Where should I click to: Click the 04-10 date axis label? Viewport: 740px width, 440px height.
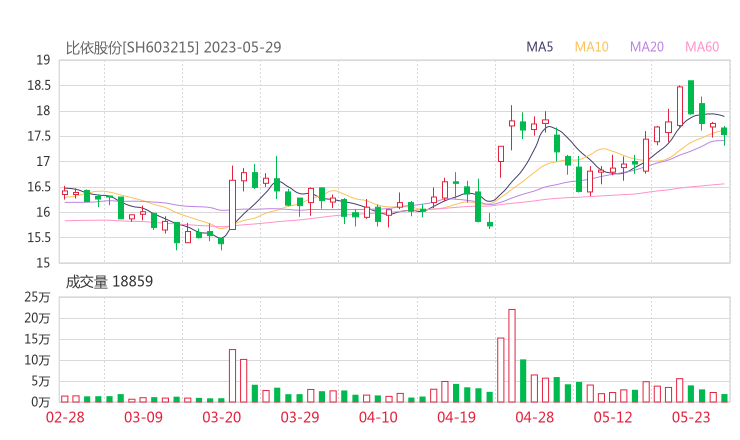click(x=378, y=417)
